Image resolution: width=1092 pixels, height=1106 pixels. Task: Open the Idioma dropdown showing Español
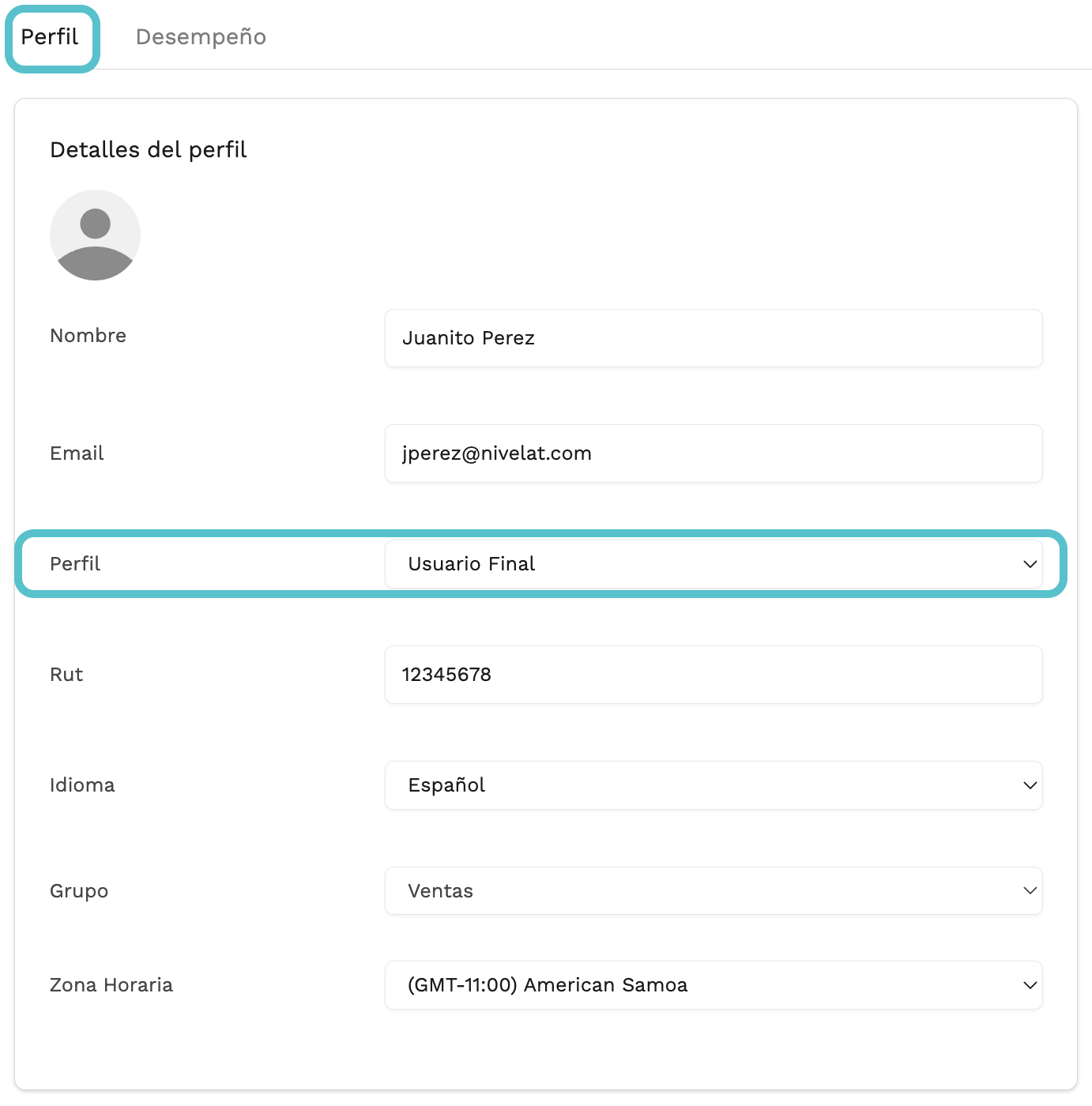coord(714,785)
